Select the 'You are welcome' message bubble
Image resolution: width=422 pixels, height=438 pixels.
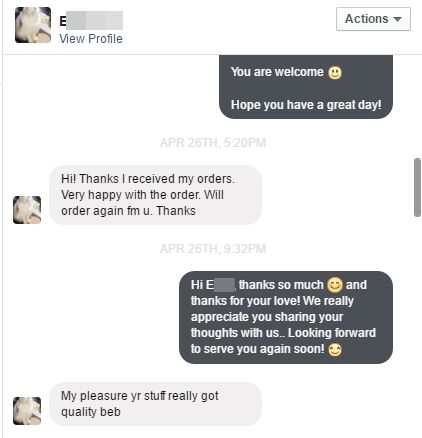(306, 87)
